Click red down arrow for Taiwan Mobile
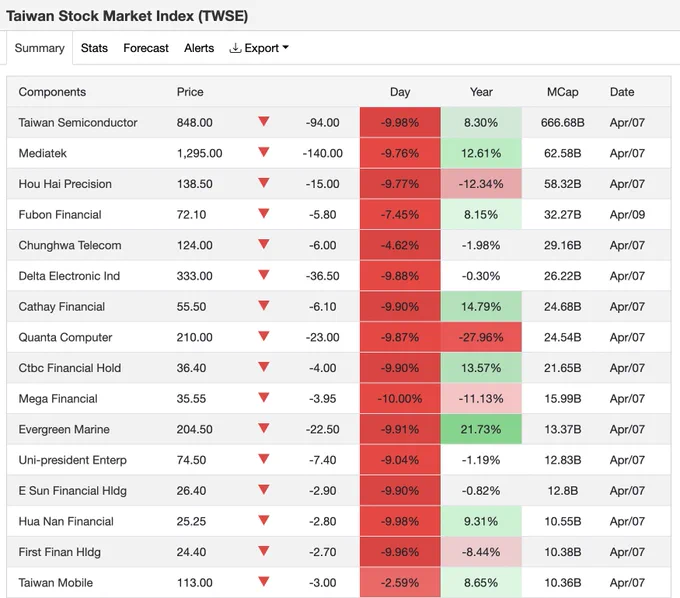 (264, 582)
